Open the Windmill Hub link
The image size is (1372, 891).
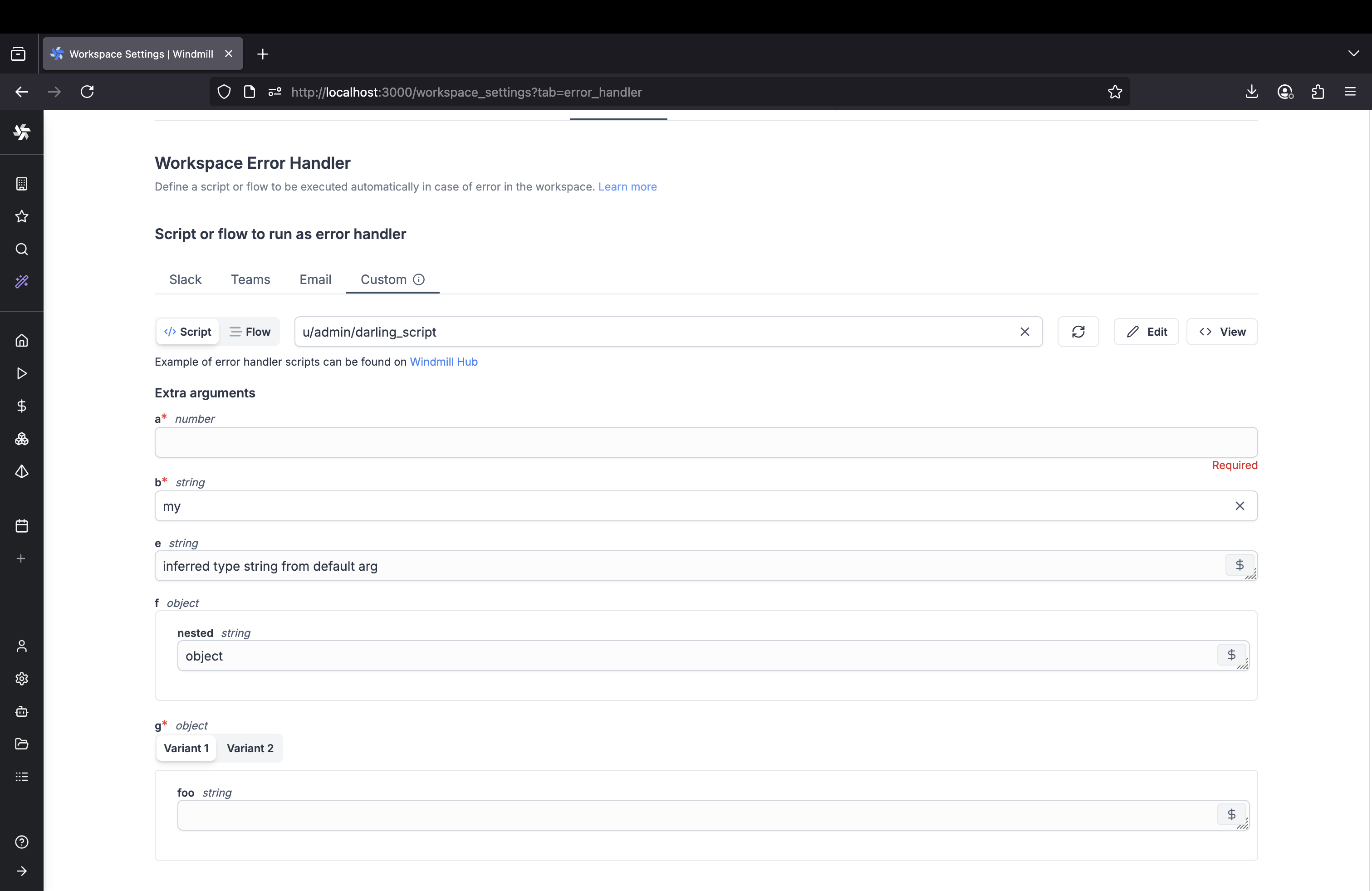click(x=443, y=362)
